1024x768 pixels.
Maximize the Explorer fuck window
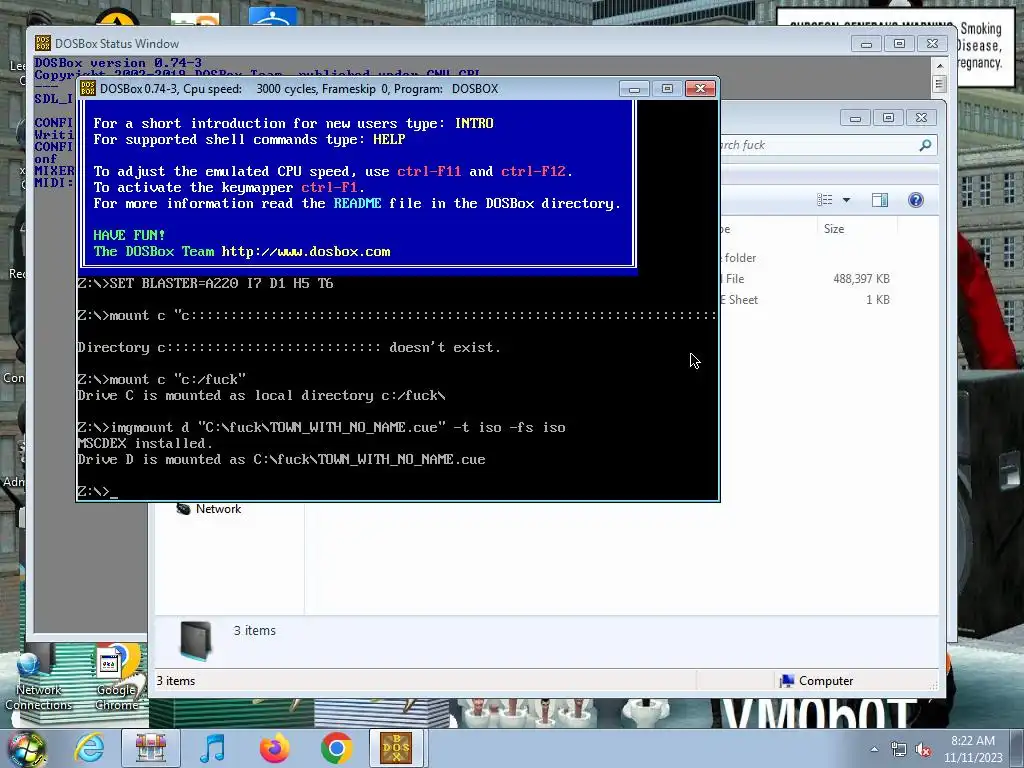pos(888,118)
